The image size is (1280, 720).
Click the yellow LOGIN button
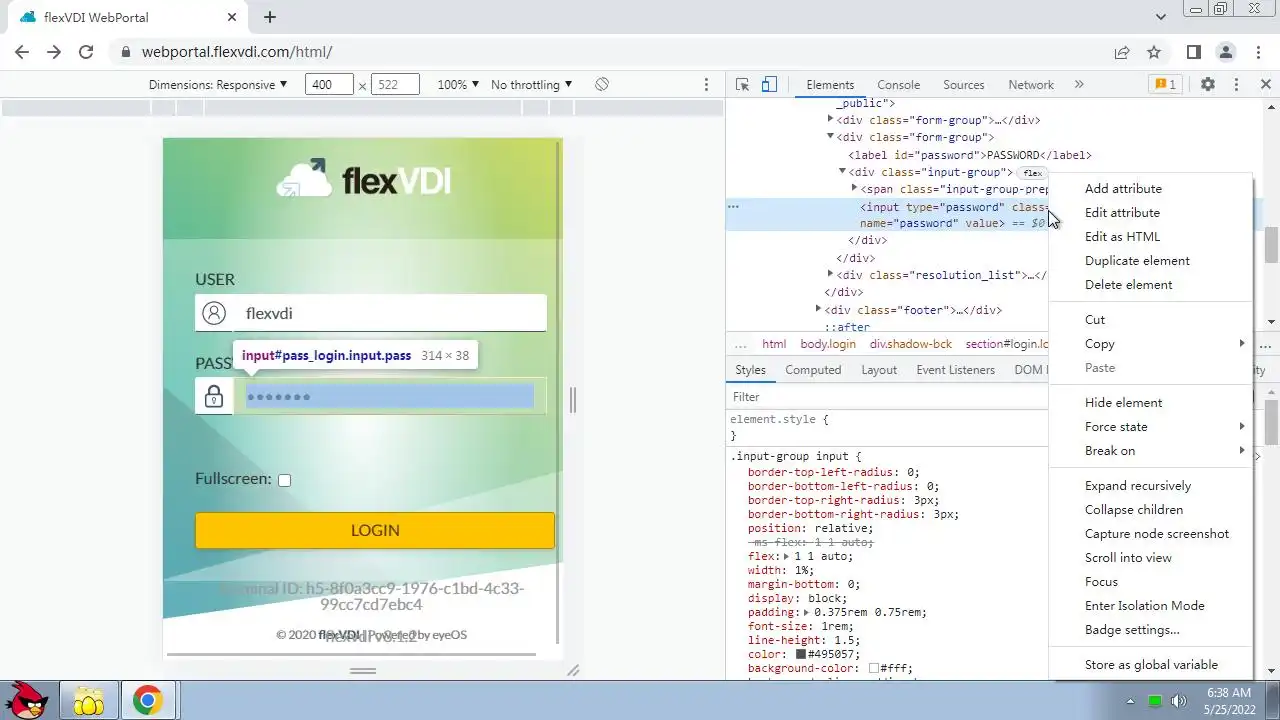(x=375, y=530)
